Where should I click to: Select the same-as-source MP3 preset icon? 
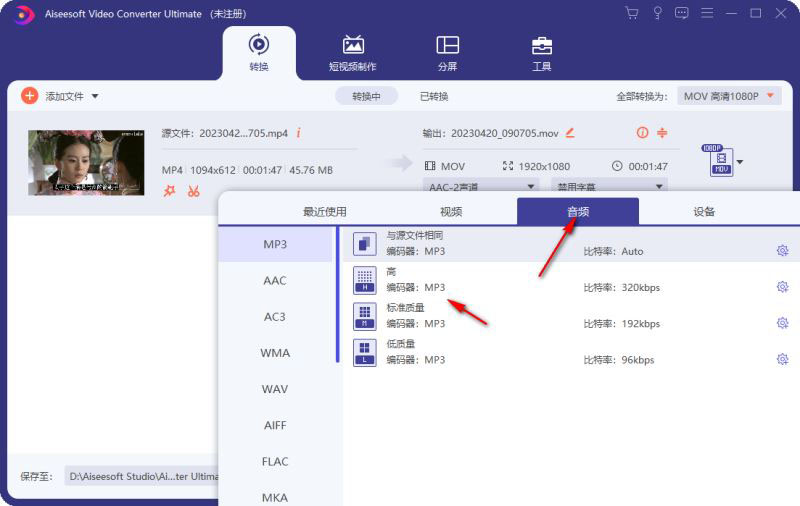(364, 244)
